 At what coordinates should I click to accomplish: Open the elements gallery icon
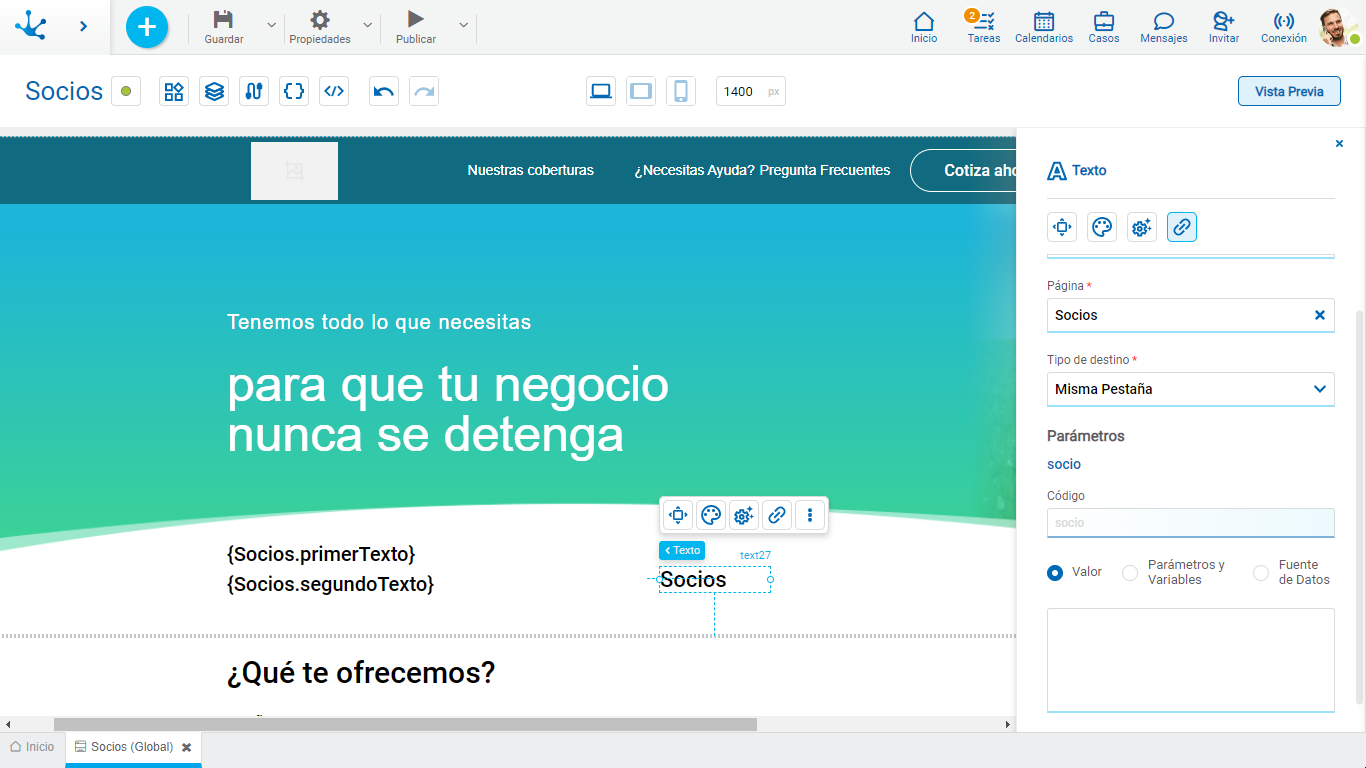point(174,91)
